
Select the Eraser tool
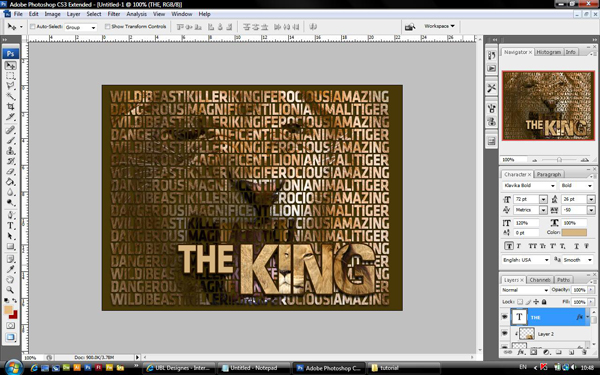click(x=10, y=171)
